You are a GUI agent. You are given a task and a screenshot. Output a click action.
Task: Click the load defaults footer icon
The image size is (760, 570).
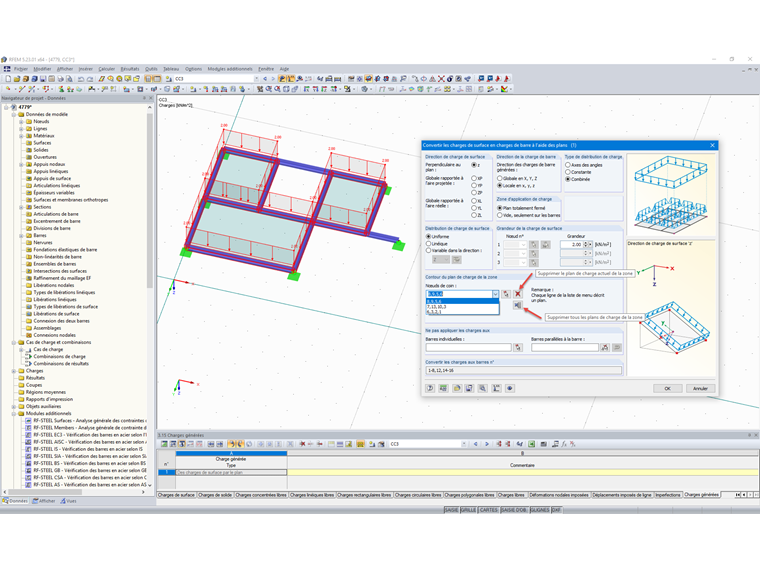pos(457,388)
